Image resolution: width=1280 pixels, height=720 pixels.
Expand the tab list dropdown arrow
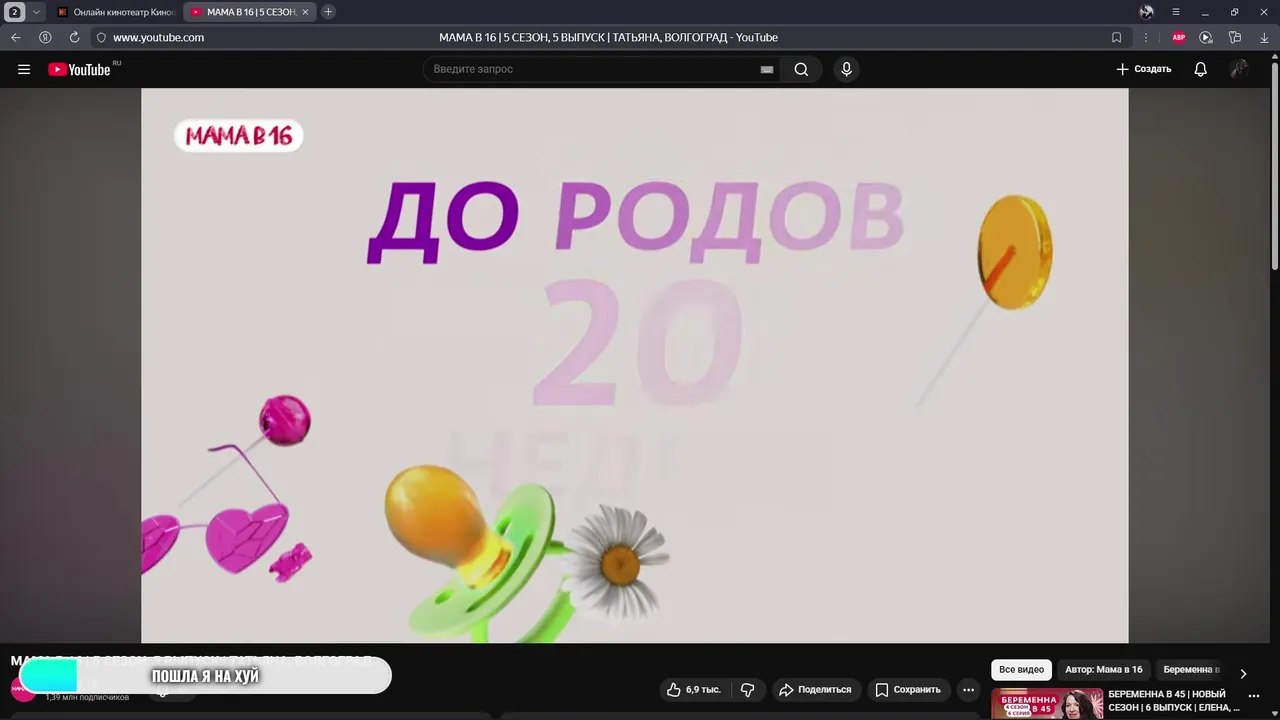point(36,12)
